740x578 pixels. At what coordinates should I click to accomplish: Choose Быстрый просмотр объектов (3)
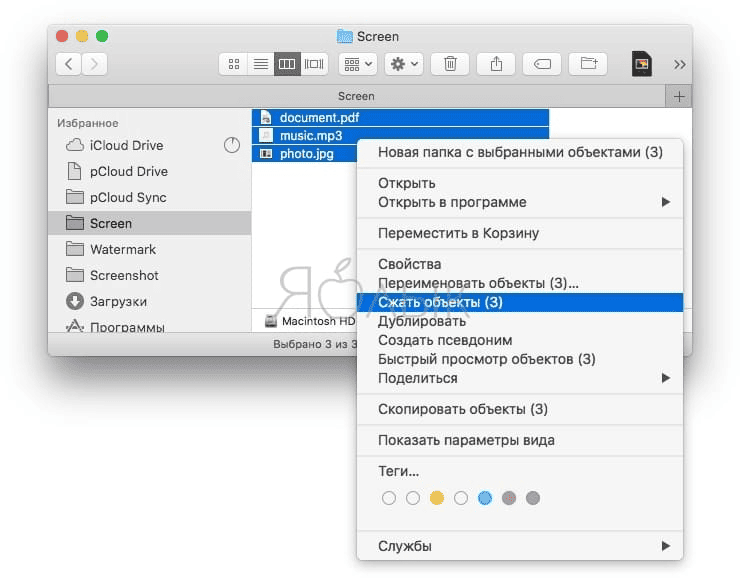pos(520,359)
